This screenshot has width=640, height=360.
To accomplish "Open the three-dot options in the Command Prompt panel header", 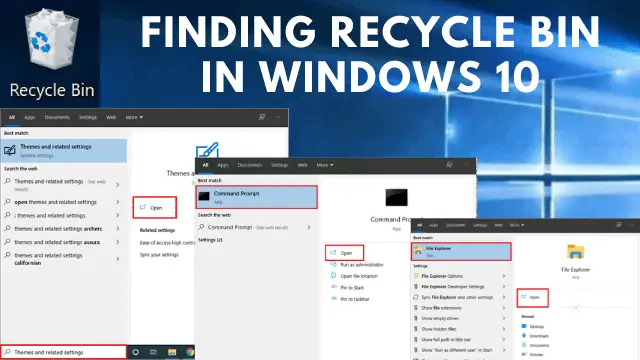I will click(x=465, y=165).
